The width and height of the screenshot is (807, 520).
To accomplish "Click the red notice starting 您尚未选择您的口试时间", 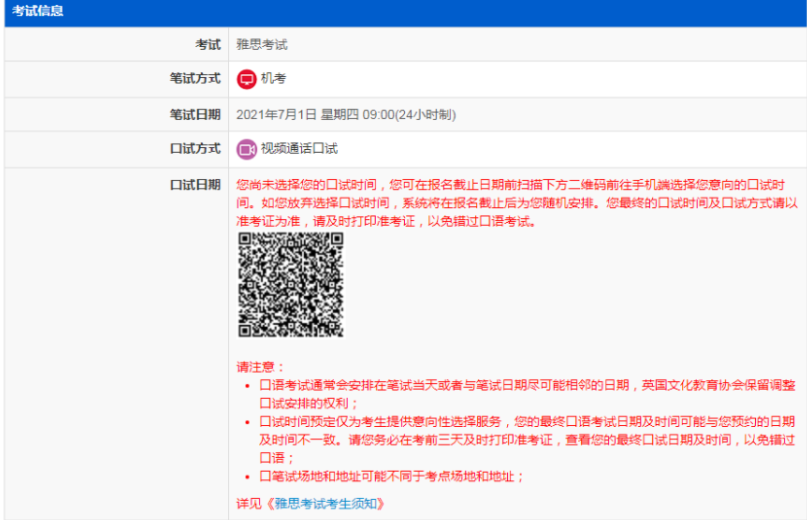I will [x=517, y=203].
